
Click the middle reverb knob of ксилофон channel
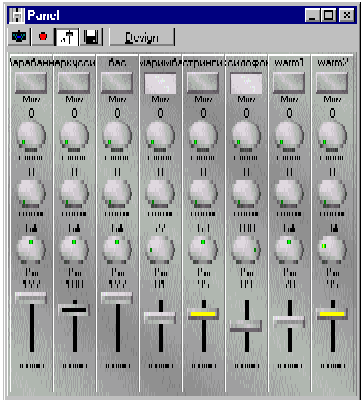point(246,193)
